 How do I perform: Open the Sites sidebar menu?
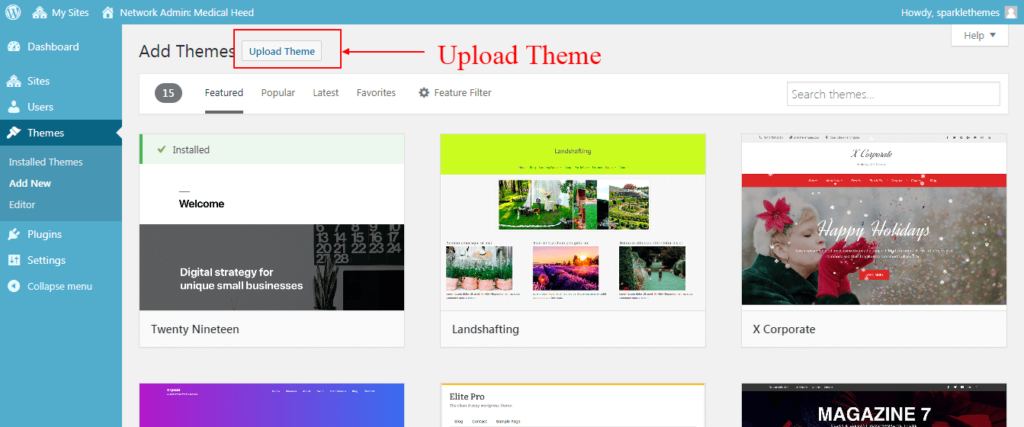(38, 81)
